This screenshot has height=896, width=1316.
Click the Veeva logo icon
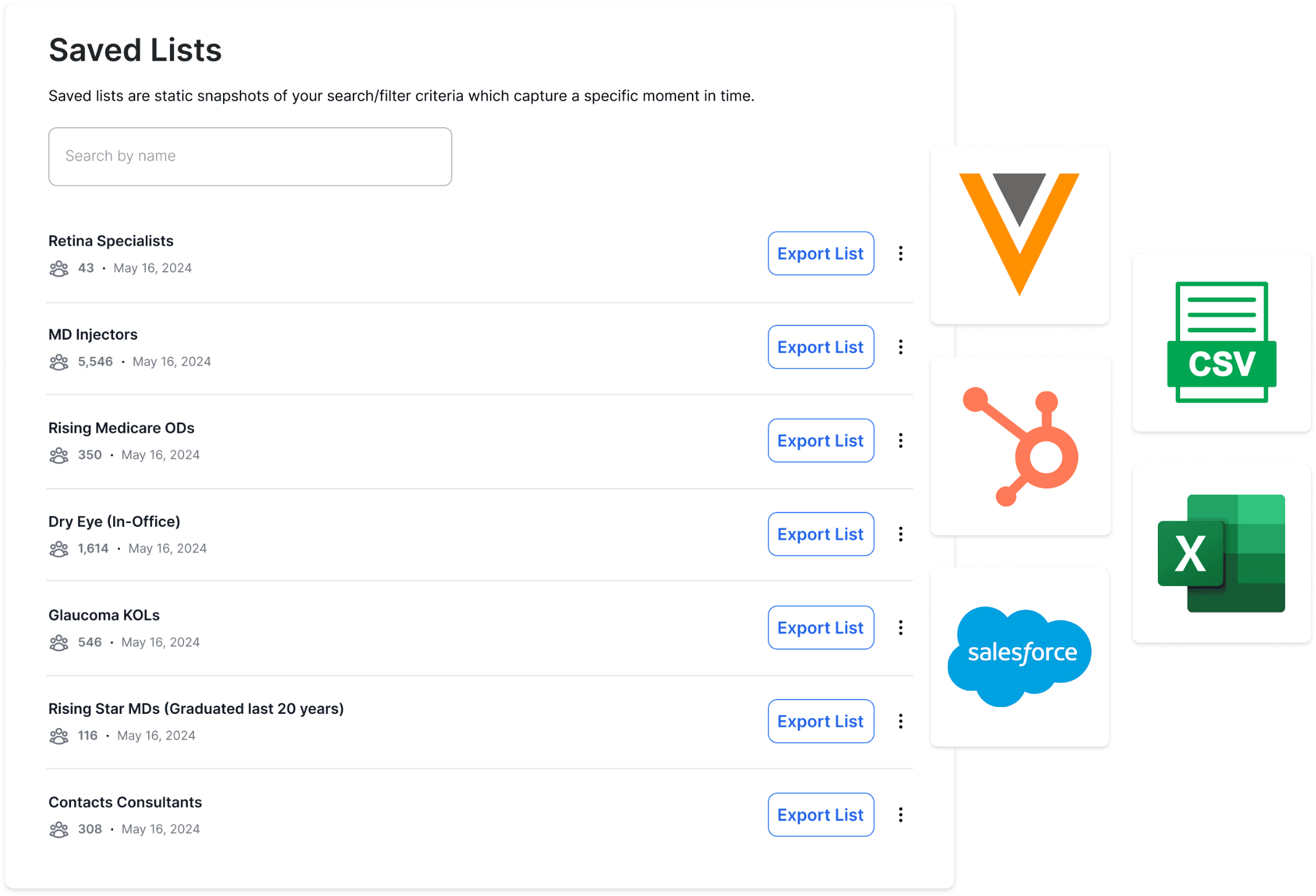(1019, 234)
